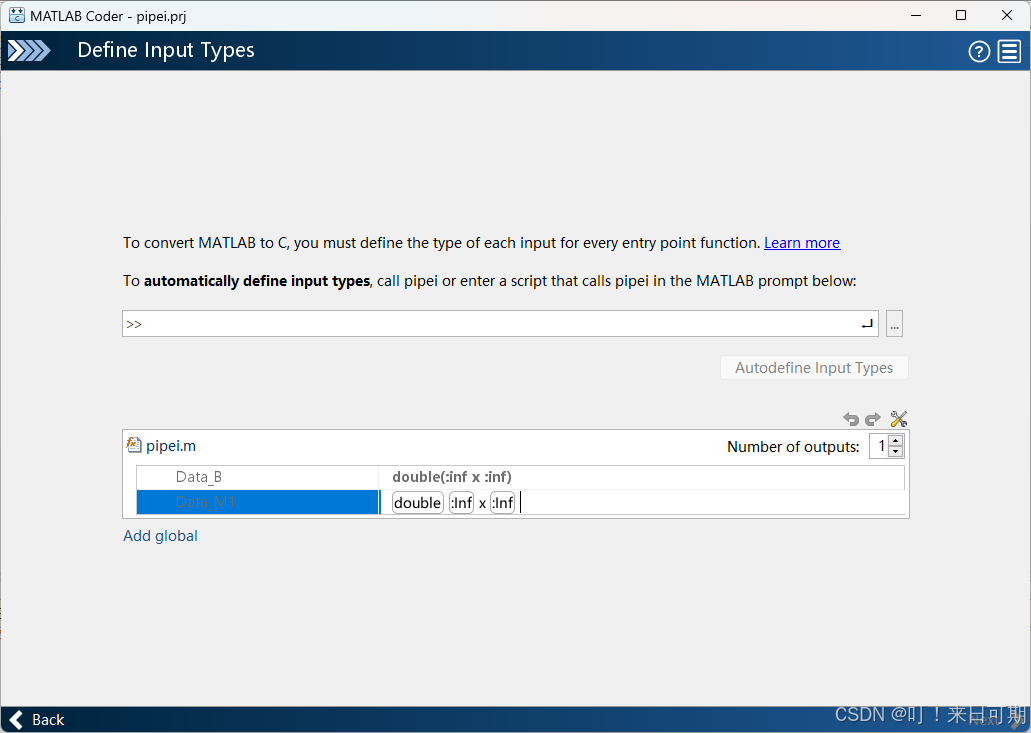Decrease Number of outputs stepper
This screenshot has height=733, width=1031.
coord(896,452)
